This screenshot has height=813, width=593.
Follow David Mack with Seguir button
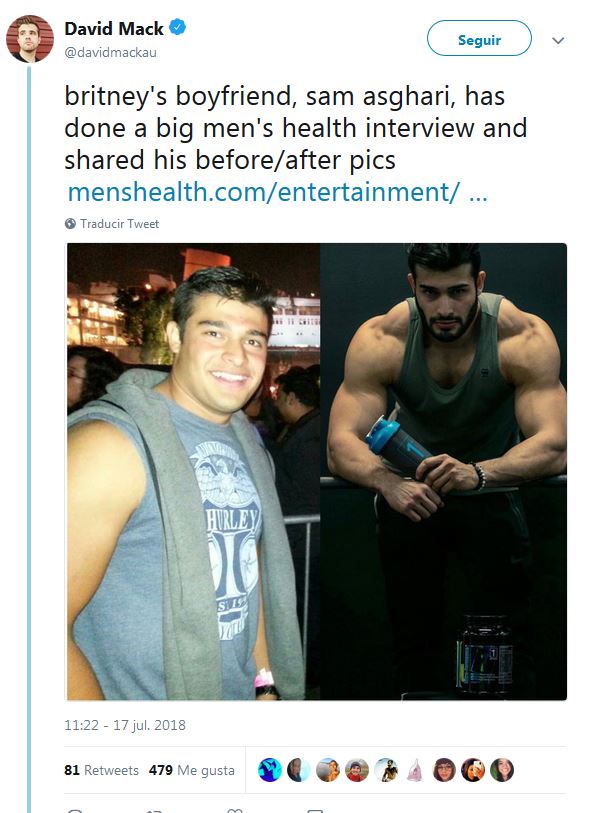[x=479, y=38]
